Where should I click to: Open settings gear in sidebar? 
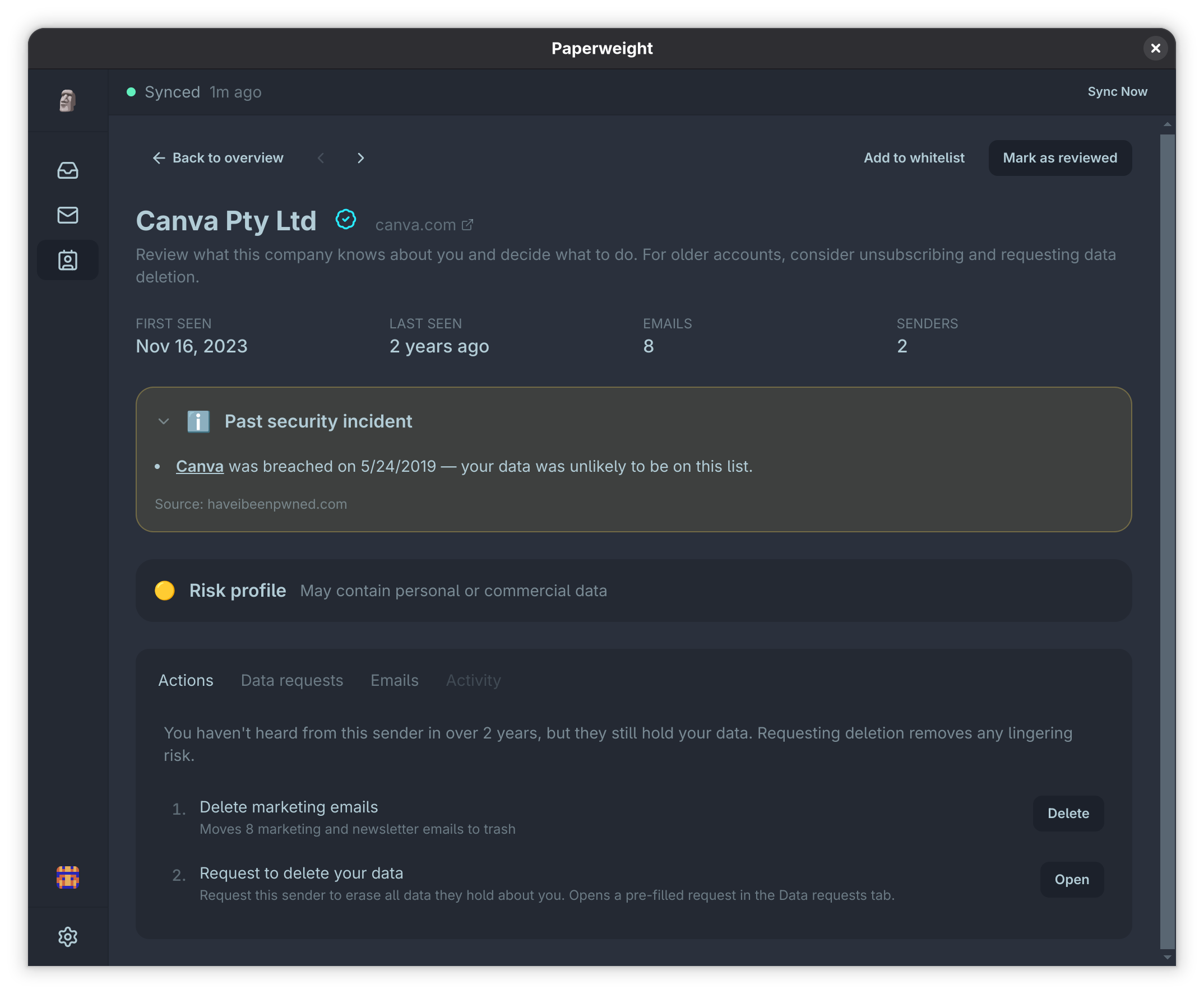[68, 937]
